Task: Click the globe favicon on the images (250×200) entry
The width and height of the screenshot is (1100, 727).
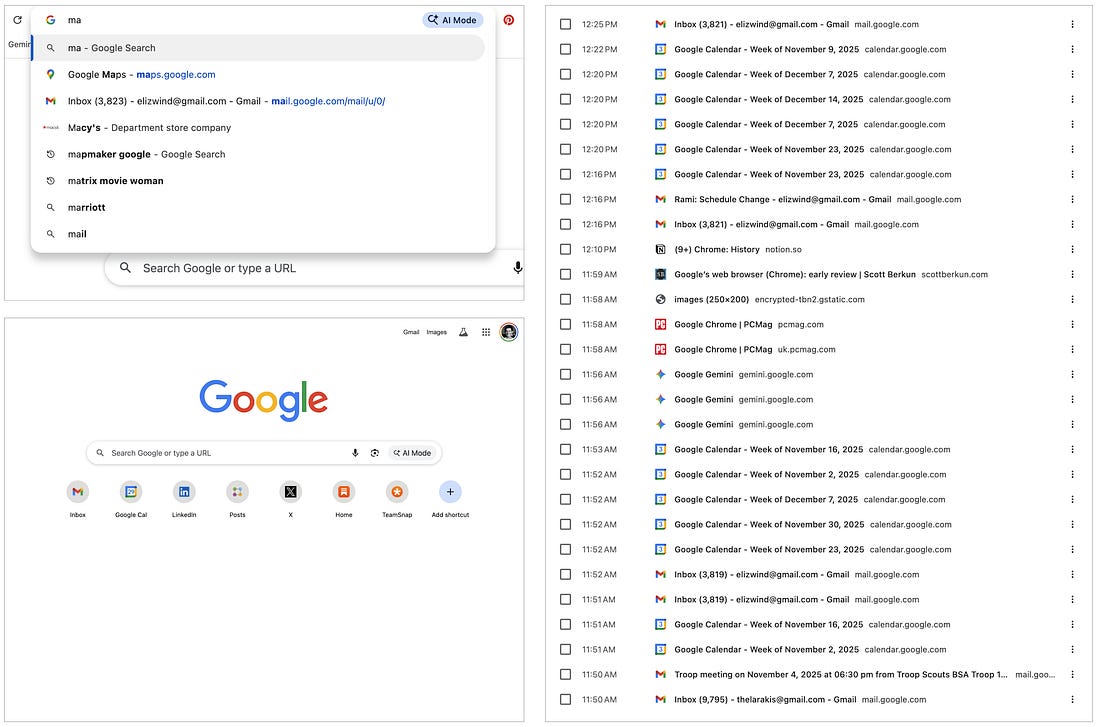Action: [x=660, y=300]
